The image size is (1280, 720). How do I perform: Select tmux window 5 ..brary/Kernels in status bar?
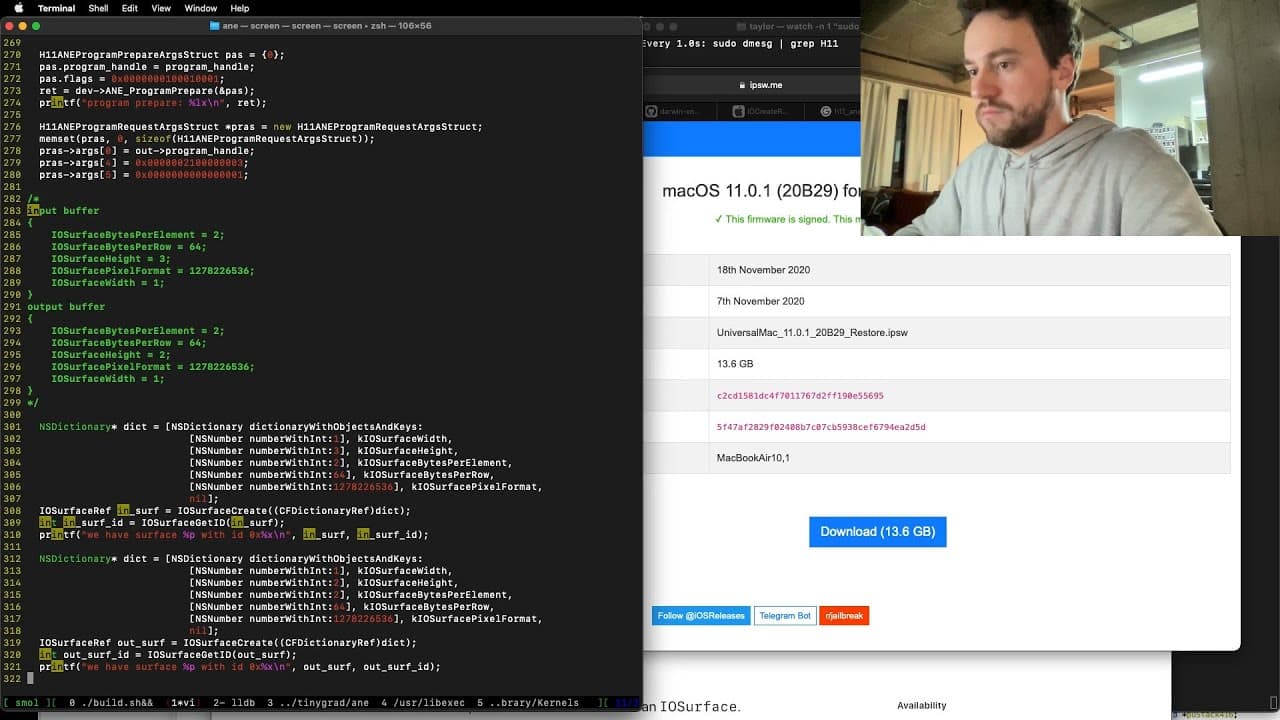(530, 703)
